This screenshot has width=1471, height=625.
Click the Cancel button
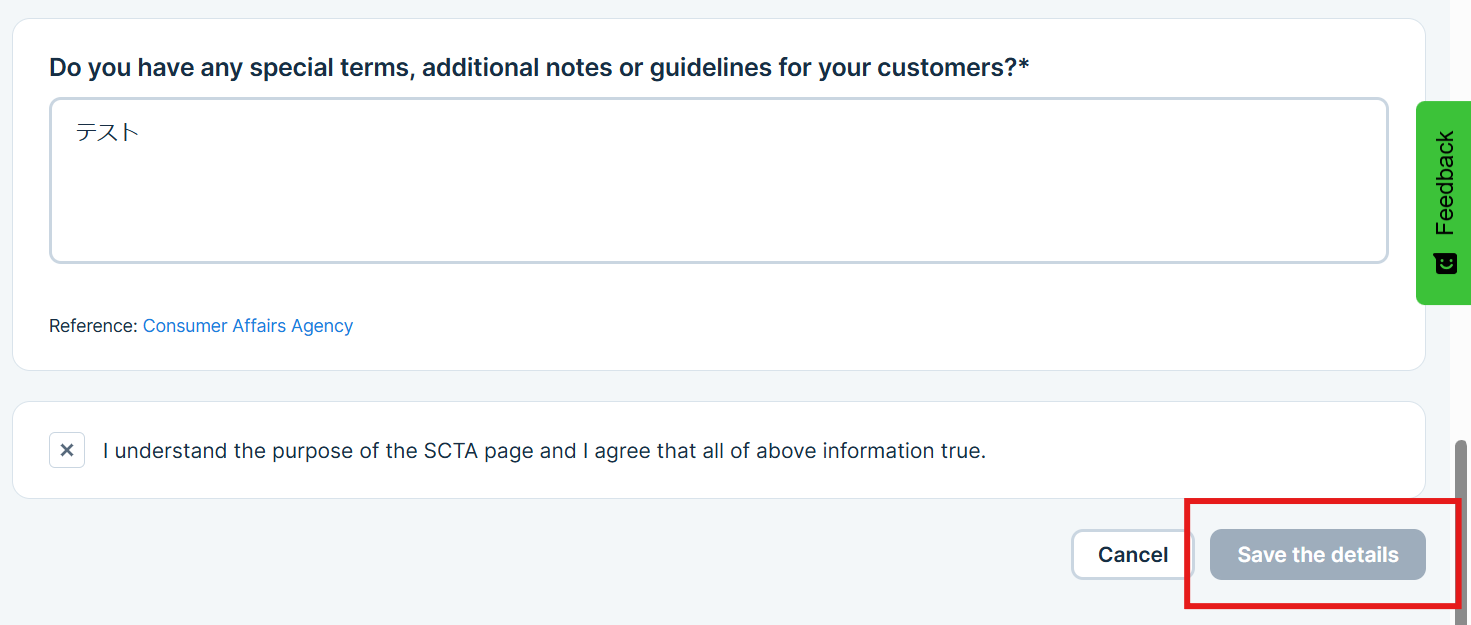pos(1132,554)
